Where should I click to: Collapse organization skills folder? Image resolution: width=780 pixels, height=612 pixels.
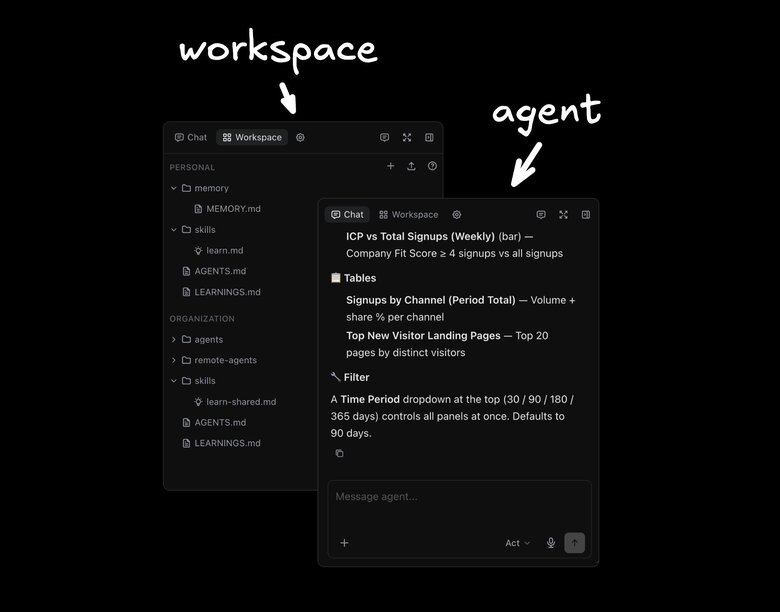click(174, 381)
